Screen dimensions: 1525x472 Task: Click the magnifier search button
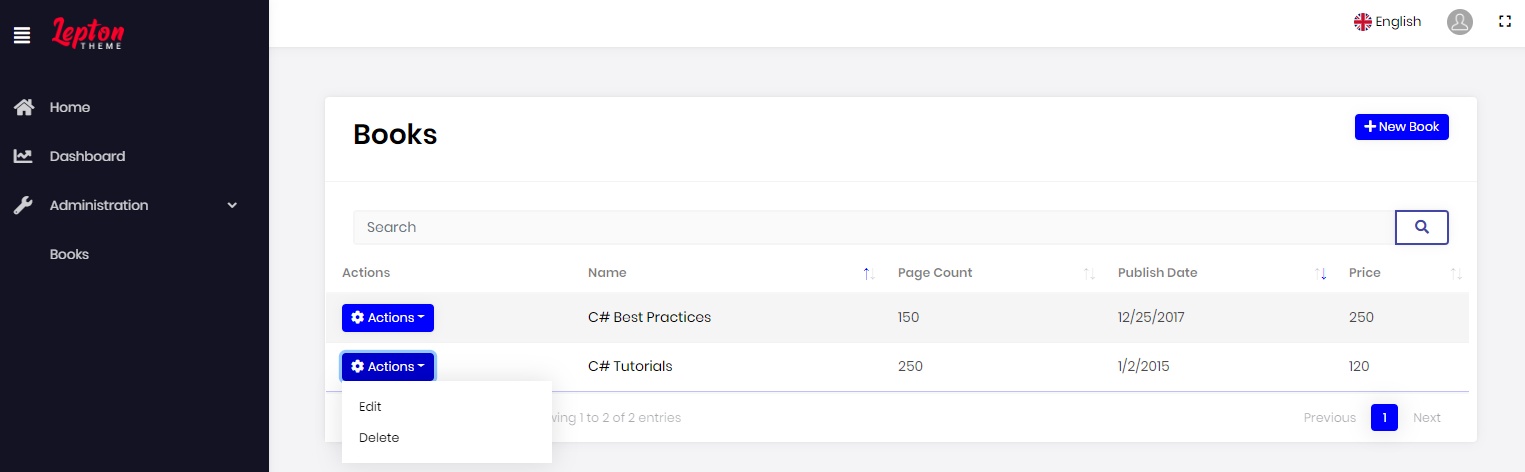[x=1422, y=227]
